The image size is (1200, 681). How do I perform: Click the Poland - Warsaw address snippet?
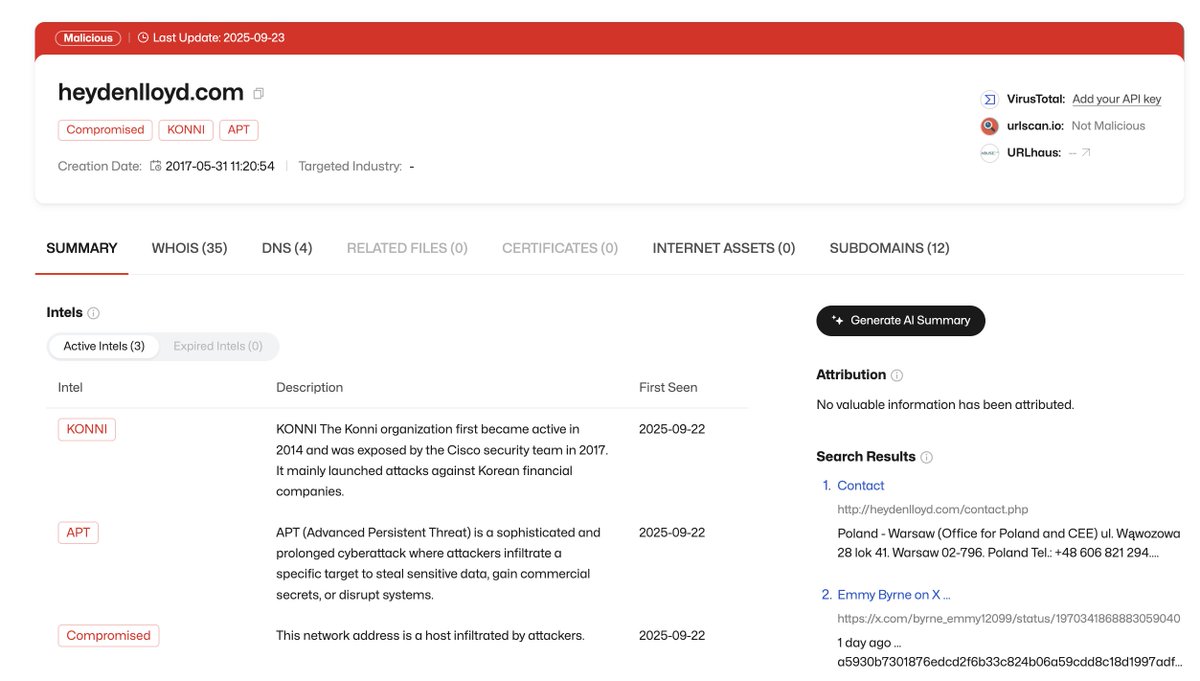point(1009,543)
